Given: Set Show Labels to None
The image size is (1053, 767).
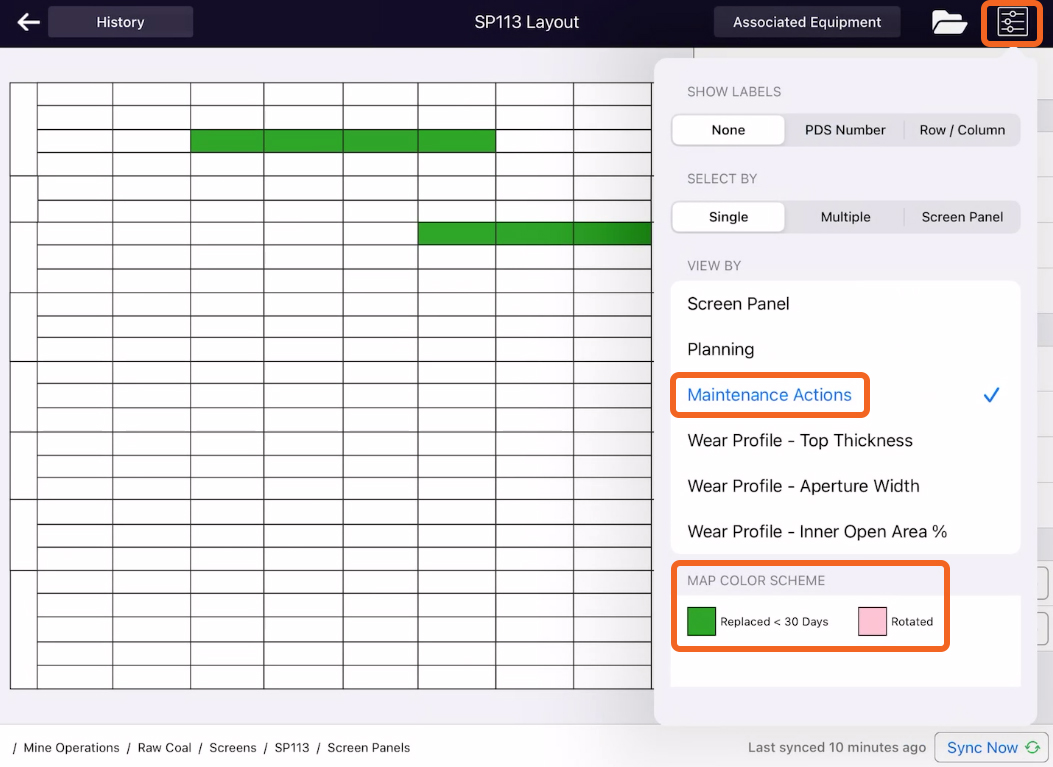Looking at the screenshot, I should 728,130.
